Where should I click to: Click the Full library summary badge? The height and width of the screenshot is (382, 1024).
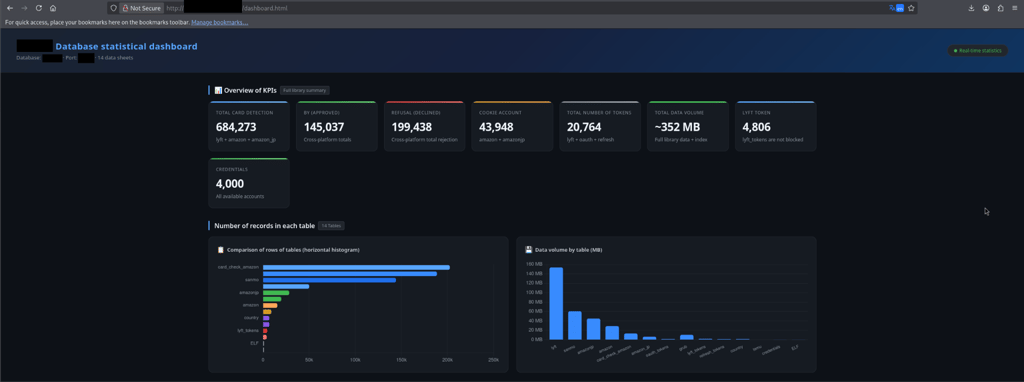pyautogui.click(x=306, y=90)
